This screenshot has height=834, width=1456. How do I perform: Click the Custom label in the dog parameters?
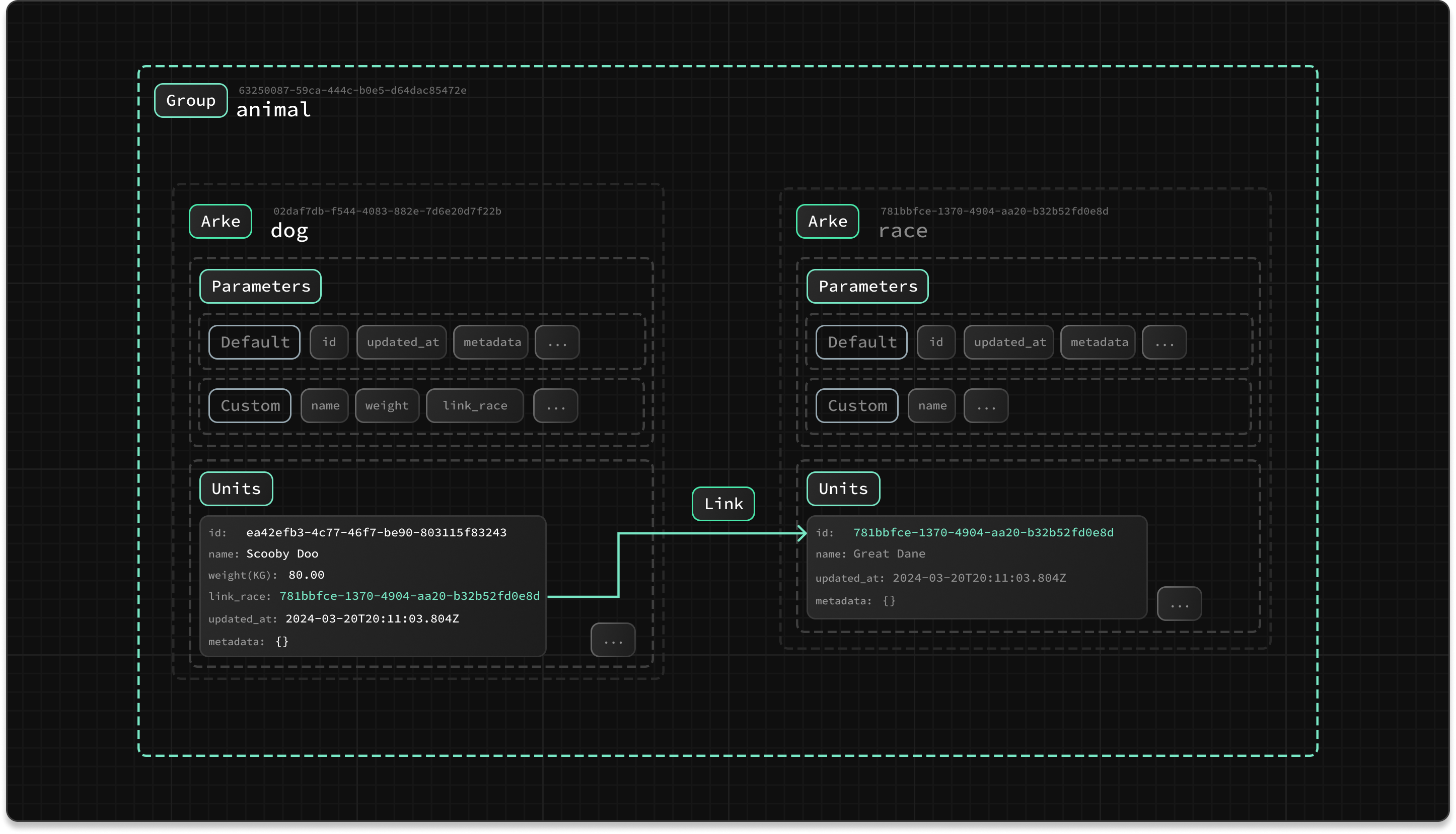point(250,405)
